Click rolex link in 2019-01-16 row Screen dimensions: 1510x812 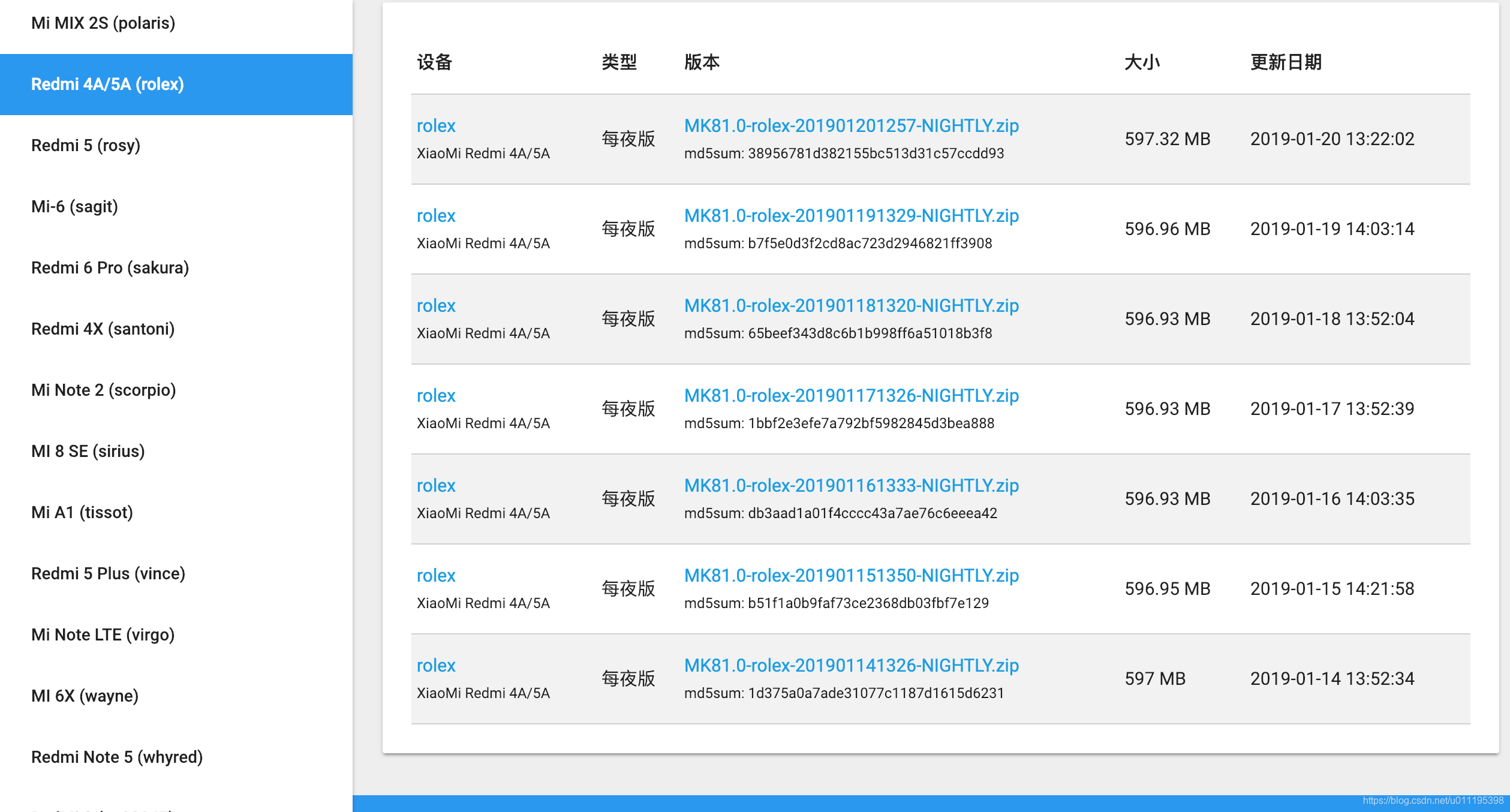(x=436, y=485)
